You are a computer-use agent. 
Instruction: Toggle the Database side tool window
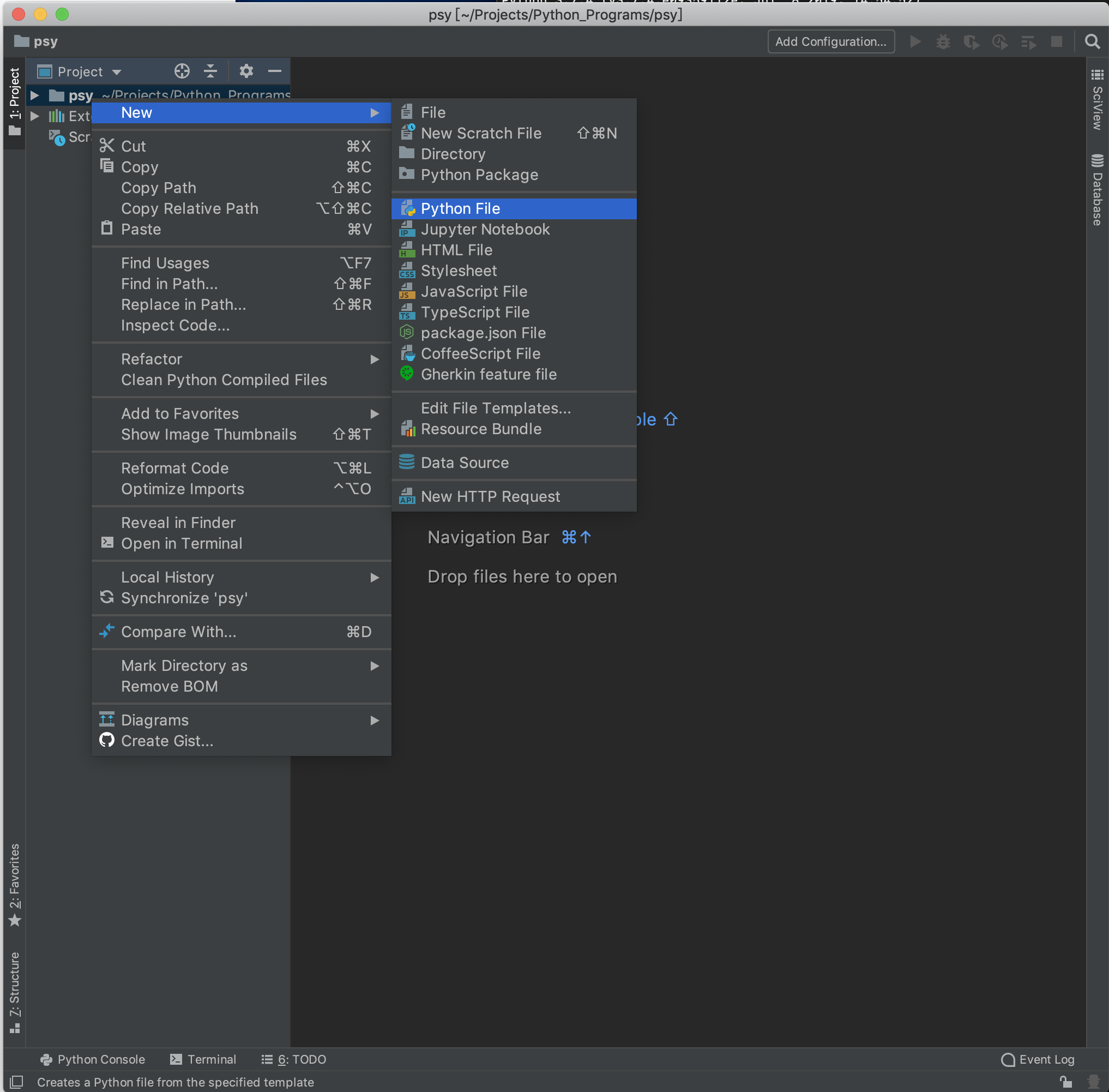point(1097,190)
